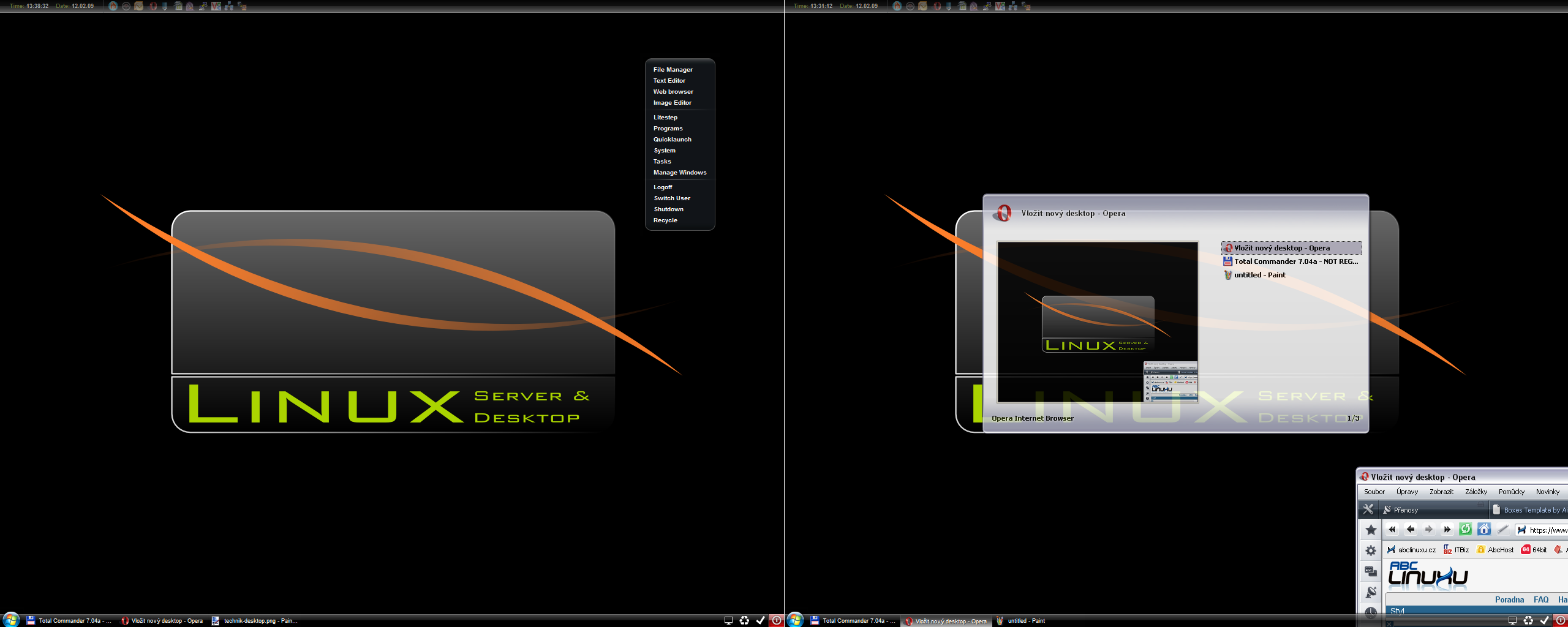
Task: Open Opera's Pomůcky menu
Action: click(1512, 492)
